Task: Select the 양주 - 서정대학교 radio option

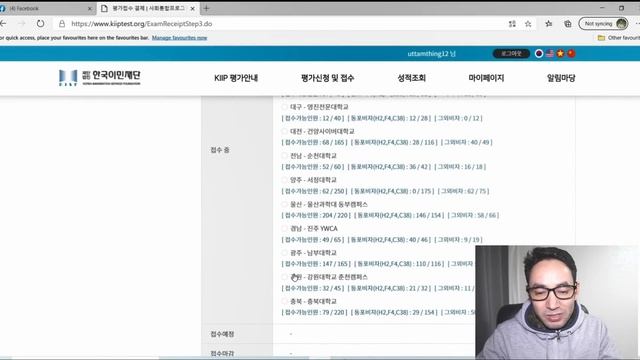Action: pyautogui.click(x=284, y=180)
